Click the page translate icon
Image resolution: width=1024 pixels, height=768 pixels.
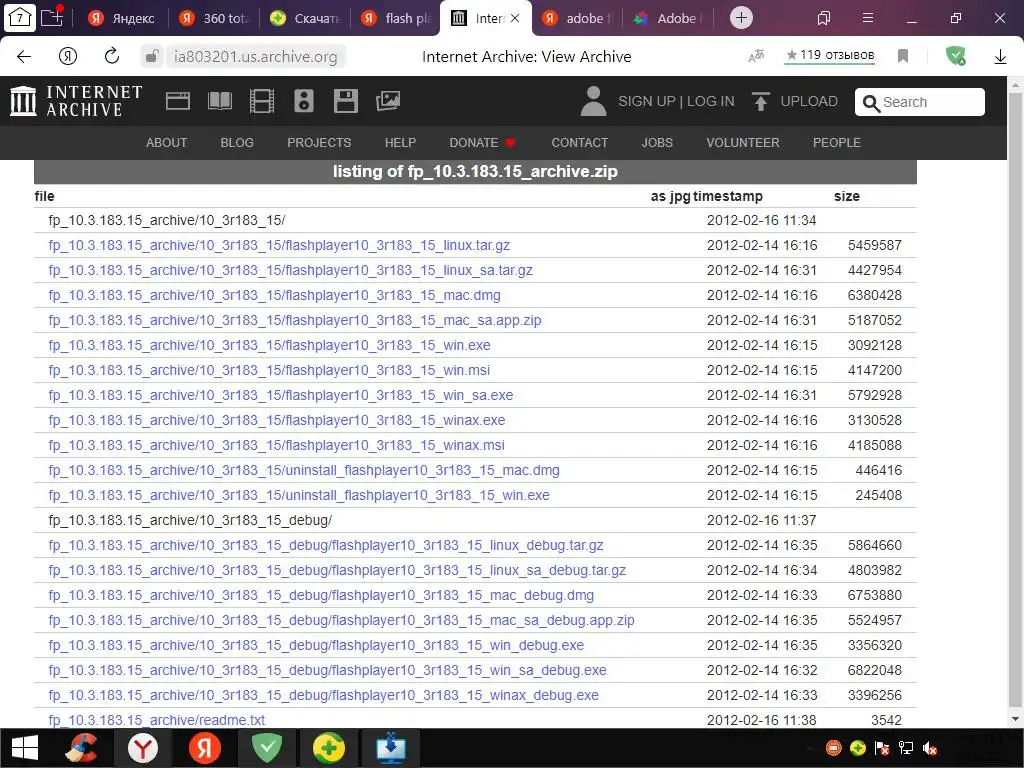pyautogui.click(x=756, y=56)
